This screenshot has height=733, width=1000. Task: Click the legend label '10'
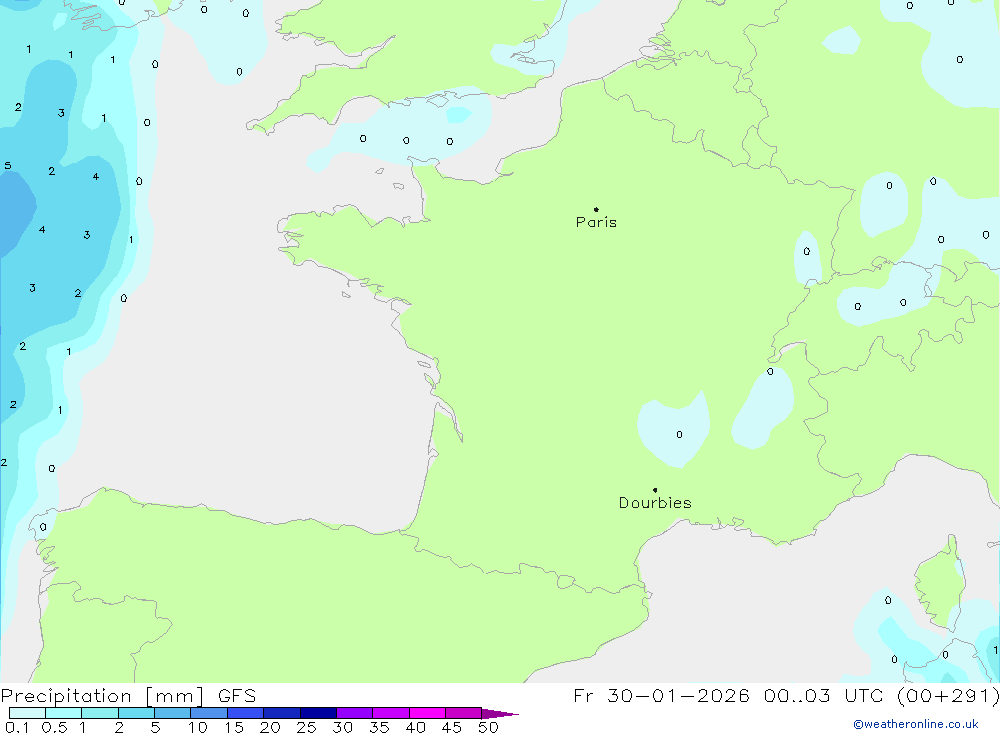coord(198,727)
